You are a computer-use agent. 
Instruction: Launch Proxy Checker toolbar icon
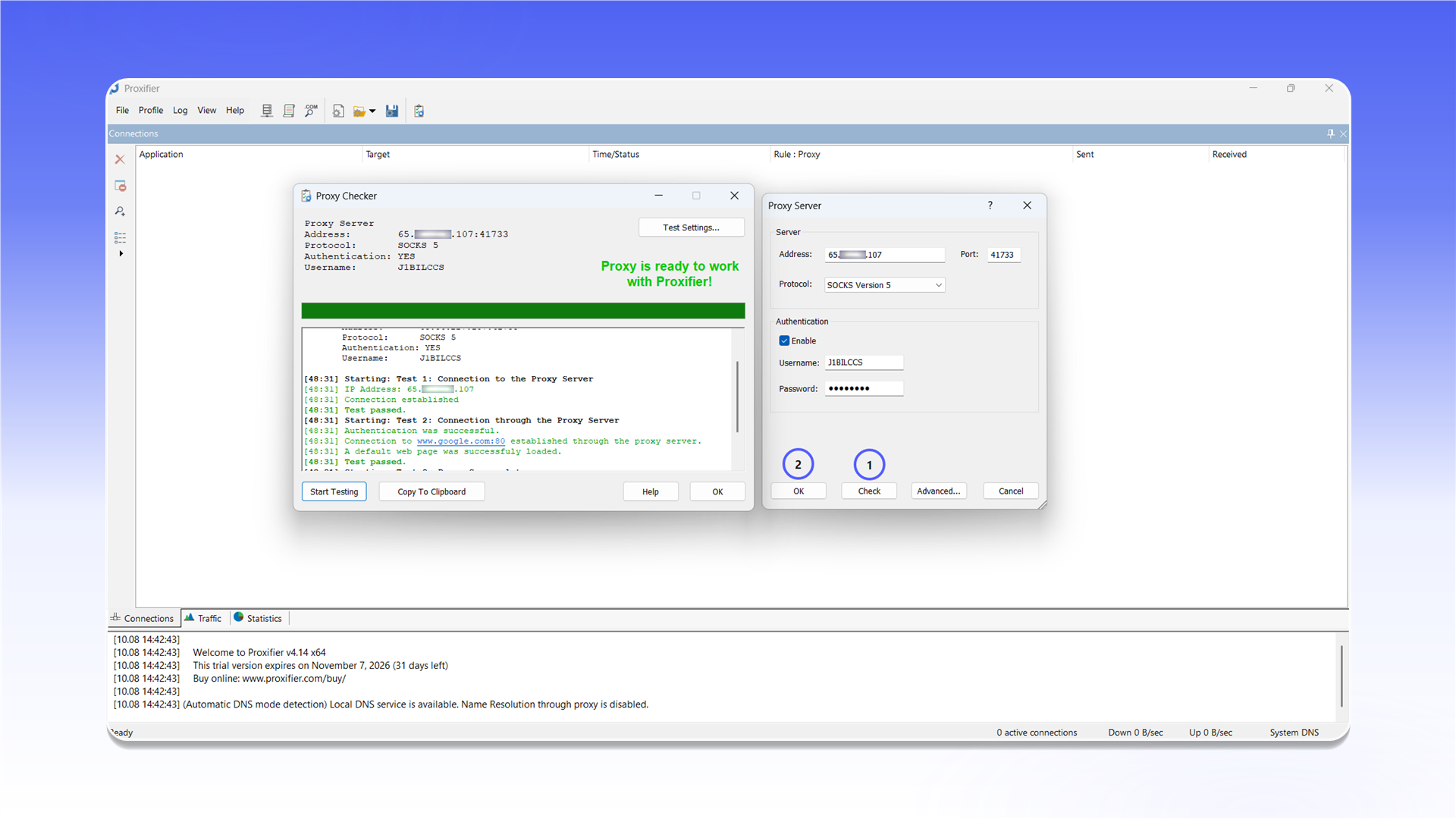coord(419,111)
